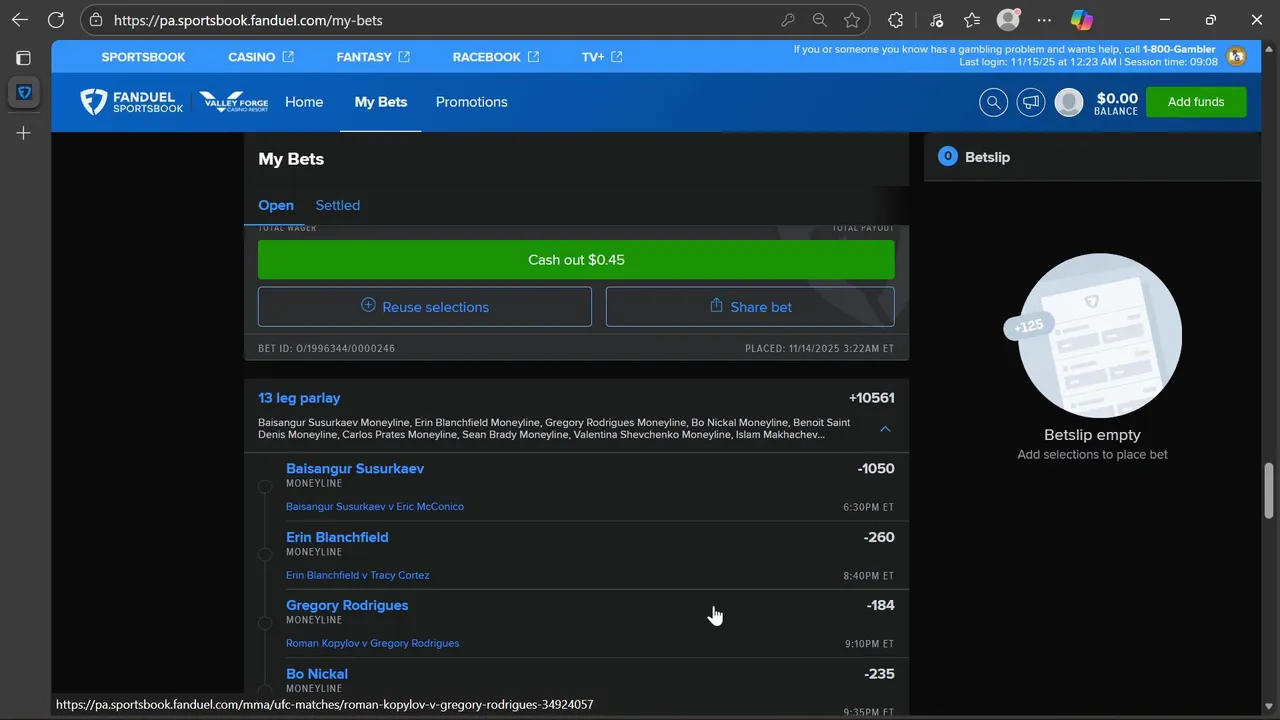Open the RACEBOOK external link
This screenshot has width=1280, height=720.
click(496, 57)
